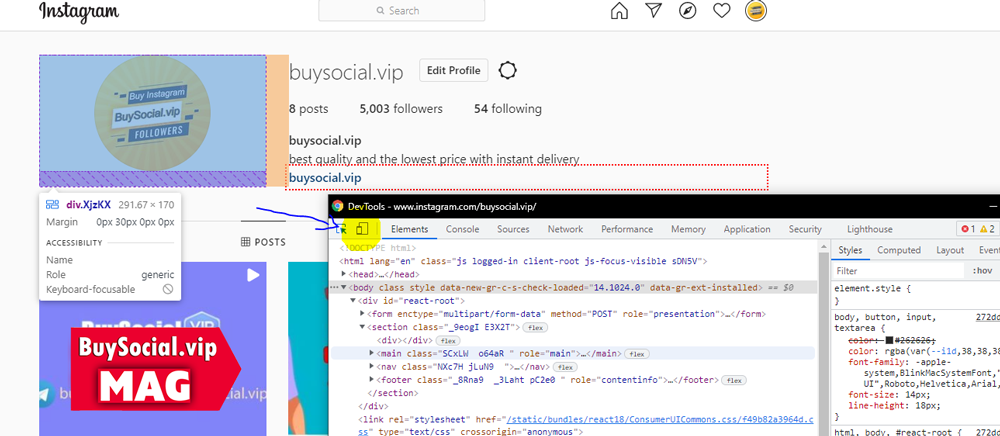This screenshot has width=1000, height=436.
Task: Open Network tab
Action: (x=565, y=229)
